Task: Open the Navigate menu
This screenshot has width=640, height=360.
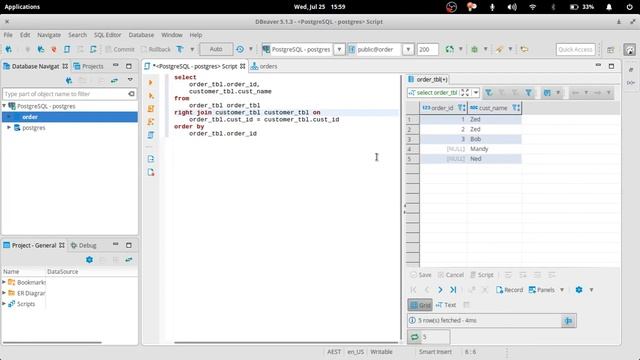Action: point(49,35)
